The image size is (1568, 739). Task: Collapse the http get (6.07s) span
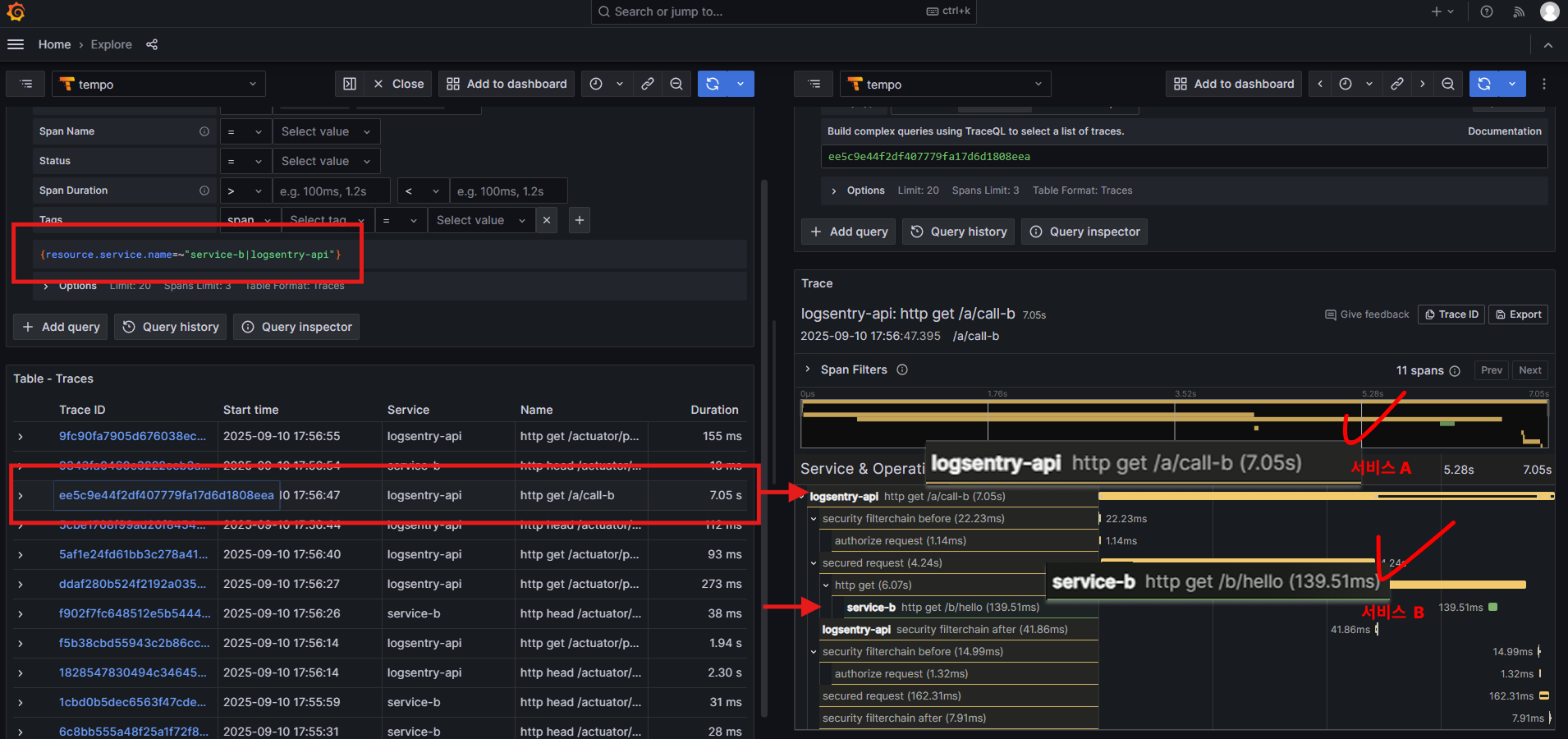[826, 585]
